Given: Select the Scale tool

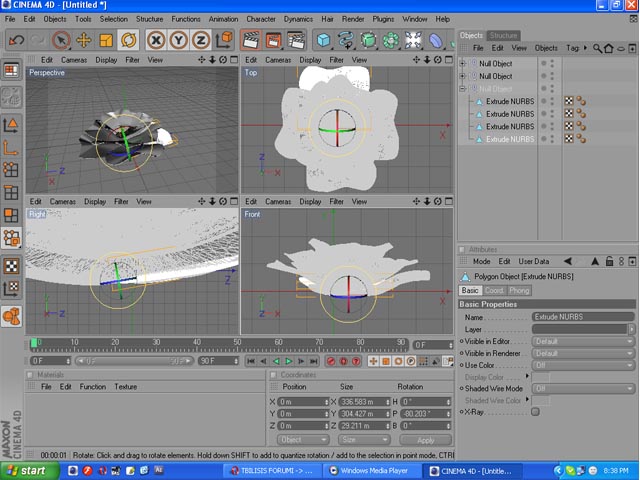Looking at the screenshot, I should click(x=106, y=40).
